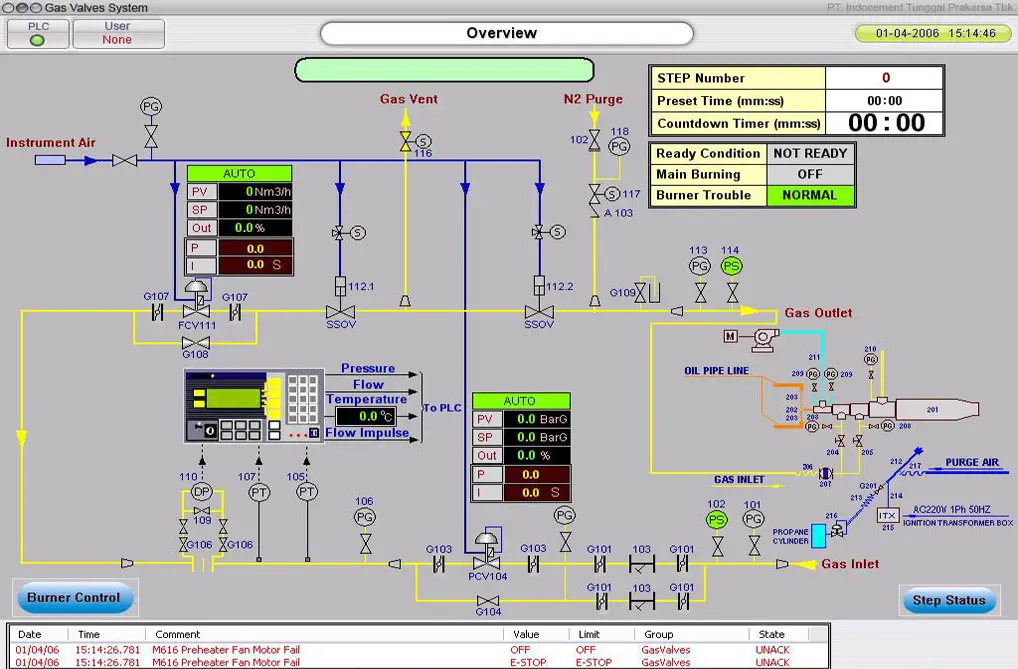Click the State column header in alarm list

point(771,634)
